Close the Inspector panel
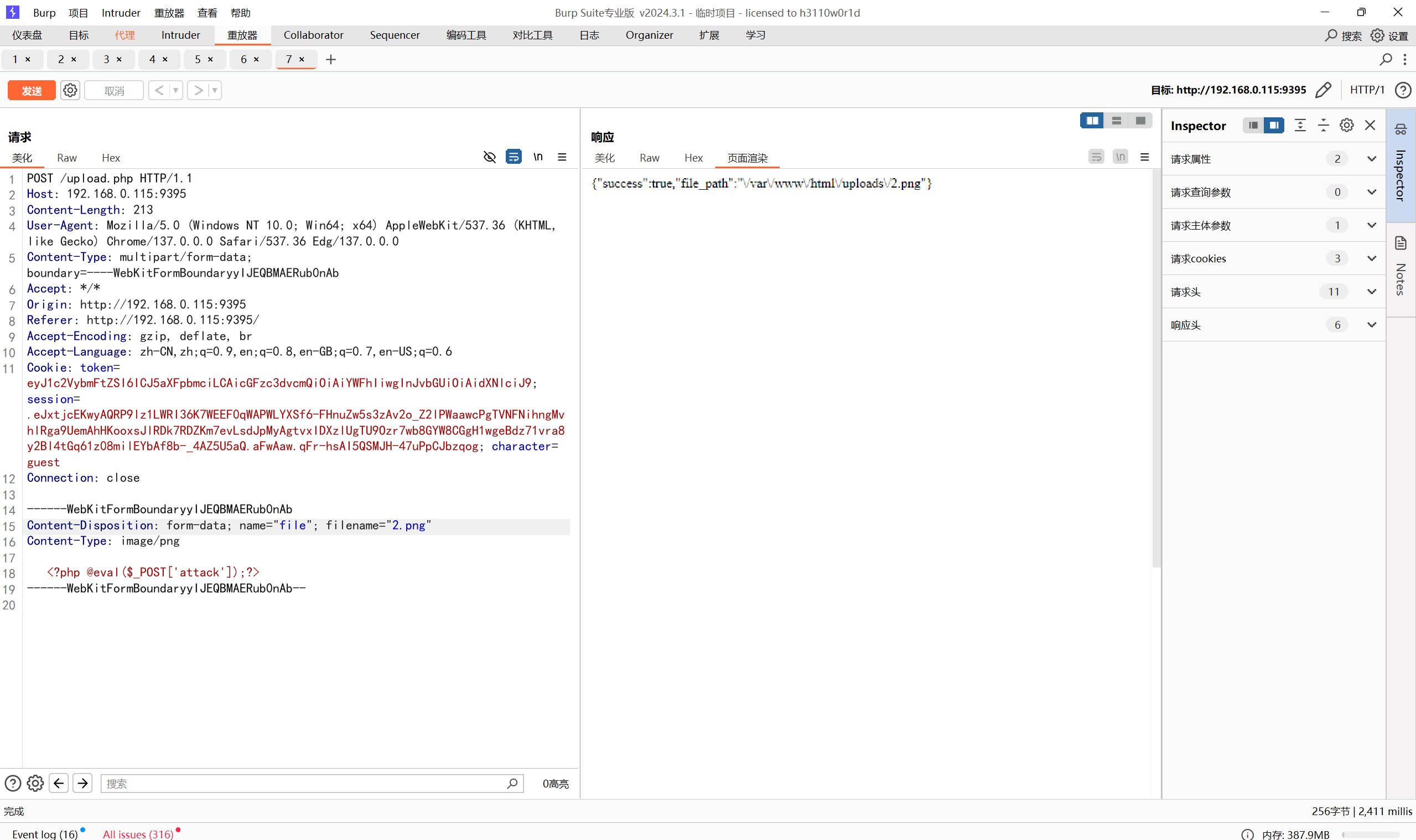 (x=1370, y=125)
